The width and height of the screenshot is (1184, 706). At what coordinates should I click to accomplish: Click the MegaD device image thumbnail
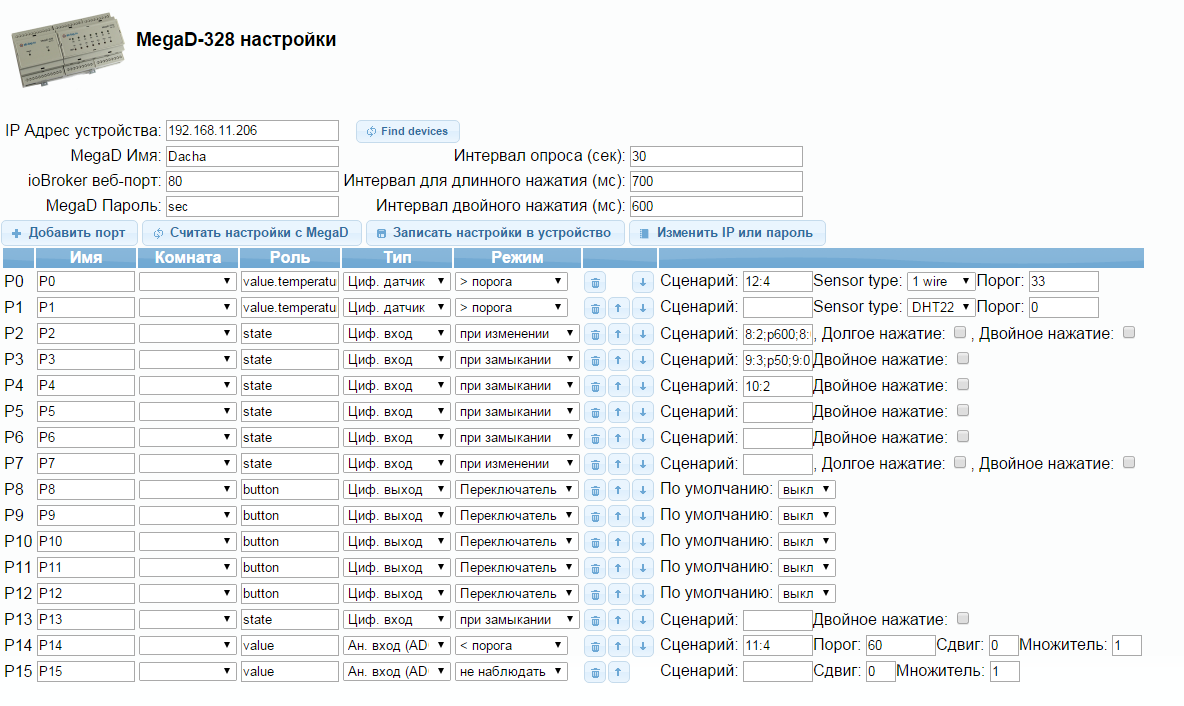pyautogui.click(x=68, y=50)
